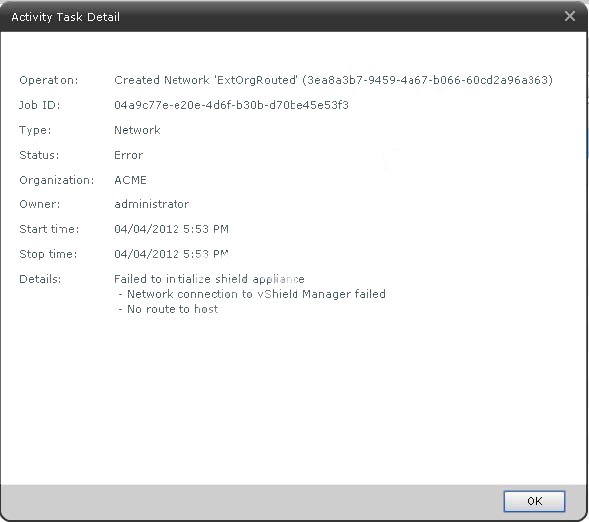Click the Activity Task Detail title
Viewport: 589px width, 522px height.
66,17
